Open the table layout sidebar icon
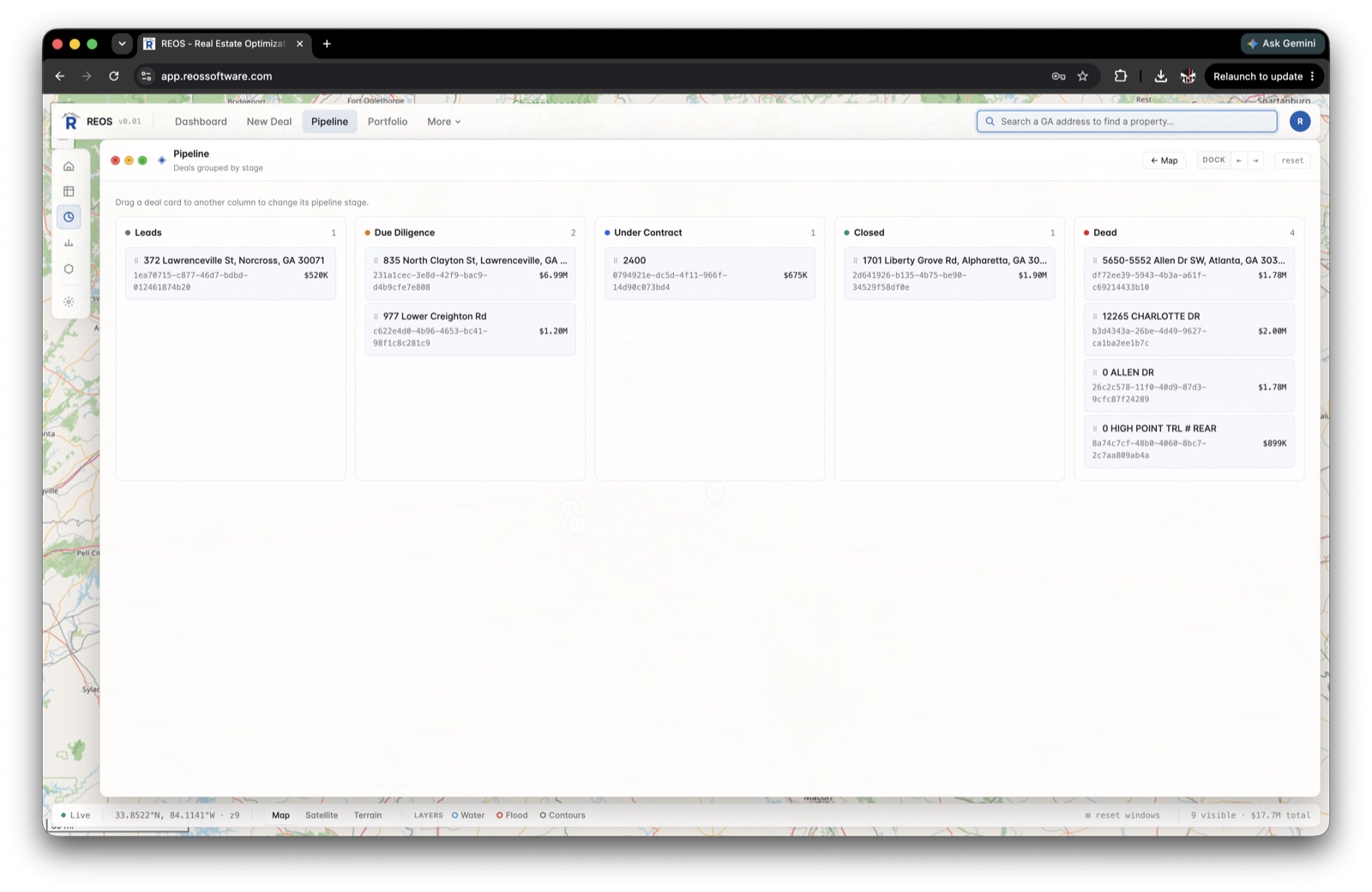This screenshot has width=1372, height=892. pos(69,191)
